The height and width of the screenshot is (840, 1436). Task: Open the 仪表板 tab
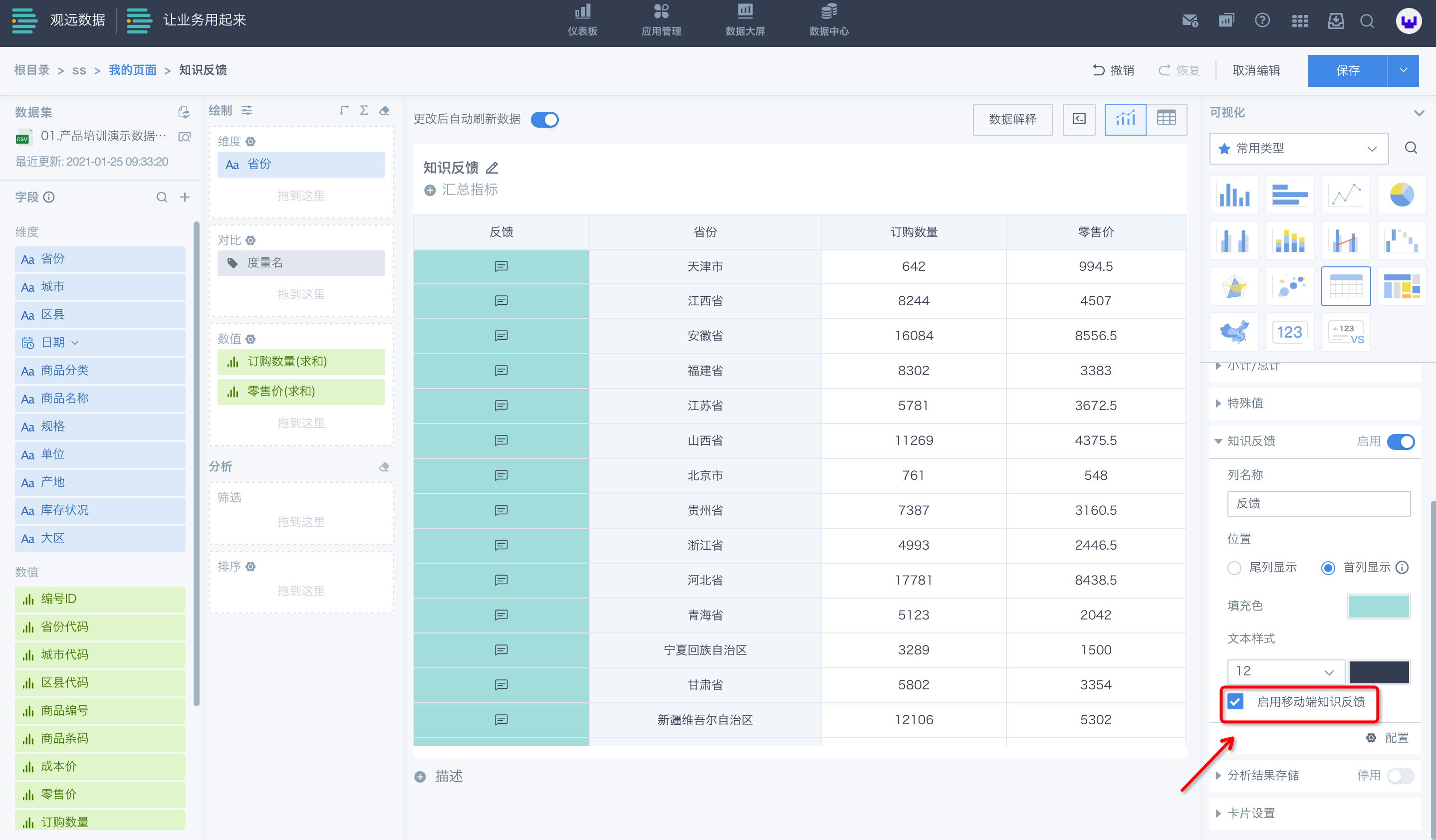pyautogui.click(x=582, y=20)
